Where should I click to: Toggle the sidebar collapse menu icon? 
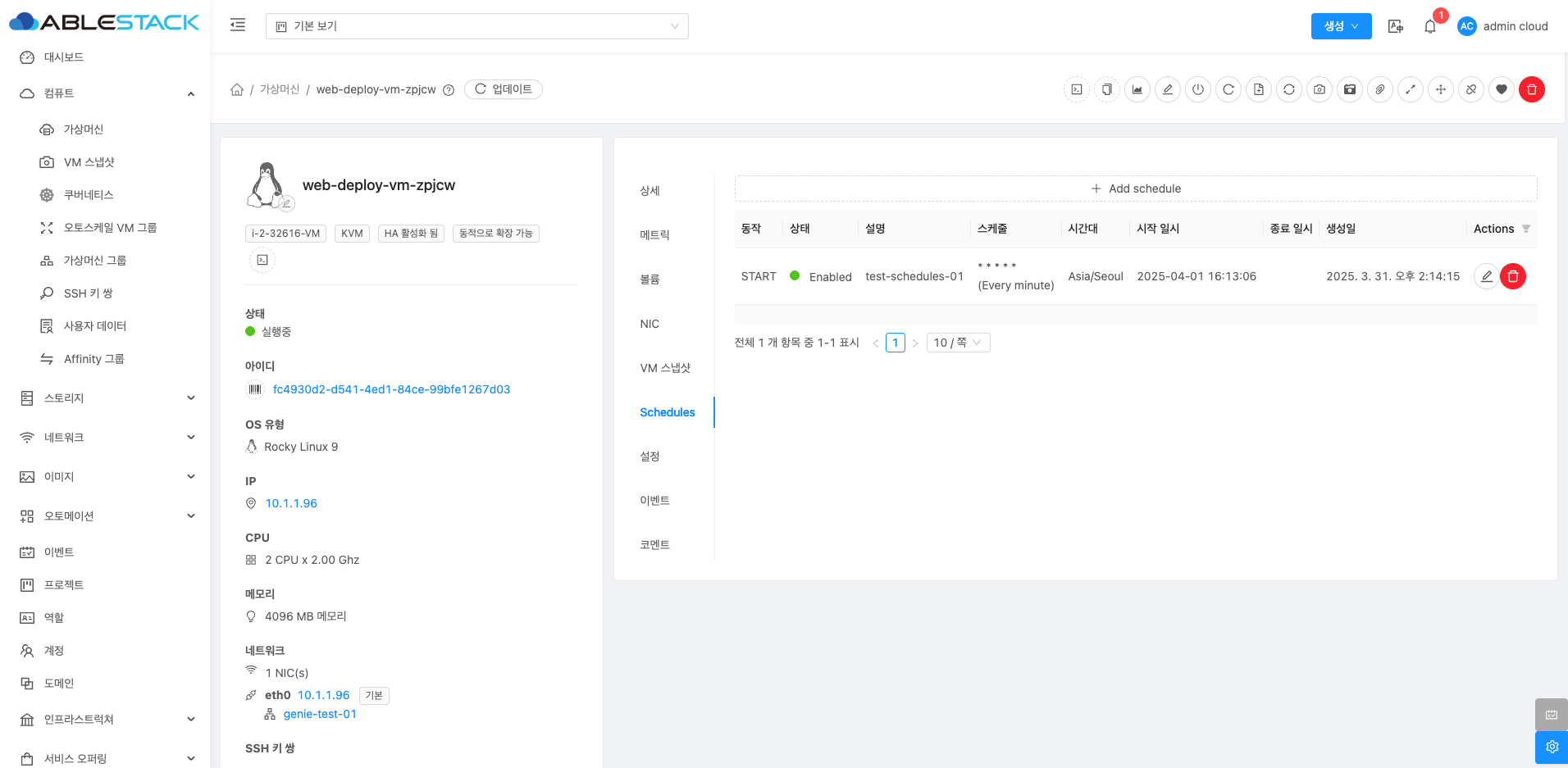coord(238,25)
